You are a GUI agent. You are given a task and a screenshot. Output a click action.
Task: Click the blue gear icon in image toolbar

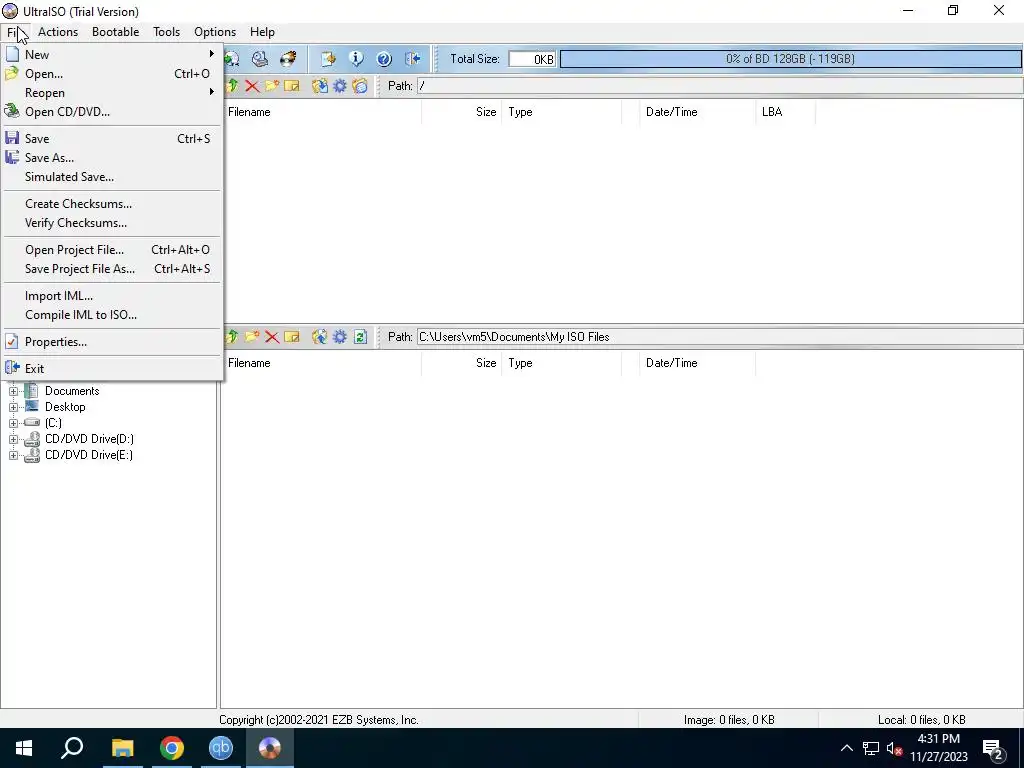[x=340, y=86]
